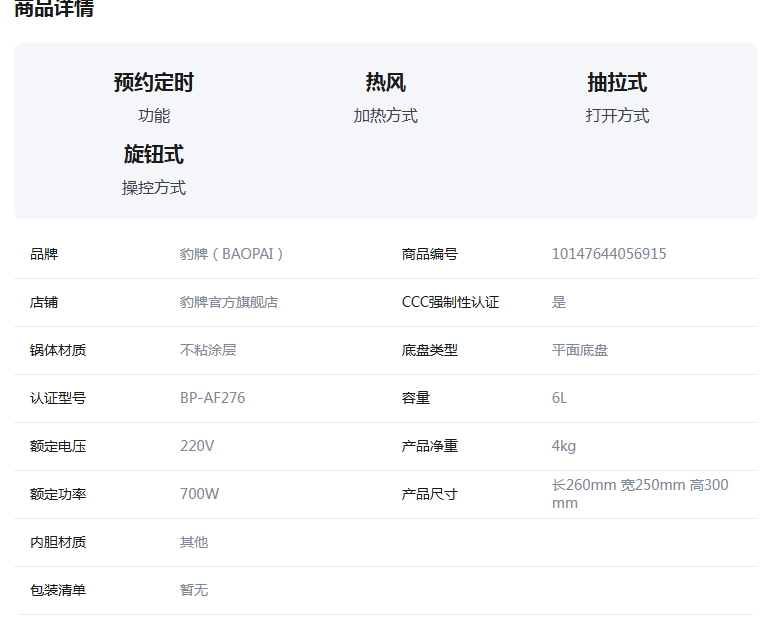Viewport: 771px width, 640px height.
Task: Click the 功能 label under 预约定时
Action: (x=154, y=116)
